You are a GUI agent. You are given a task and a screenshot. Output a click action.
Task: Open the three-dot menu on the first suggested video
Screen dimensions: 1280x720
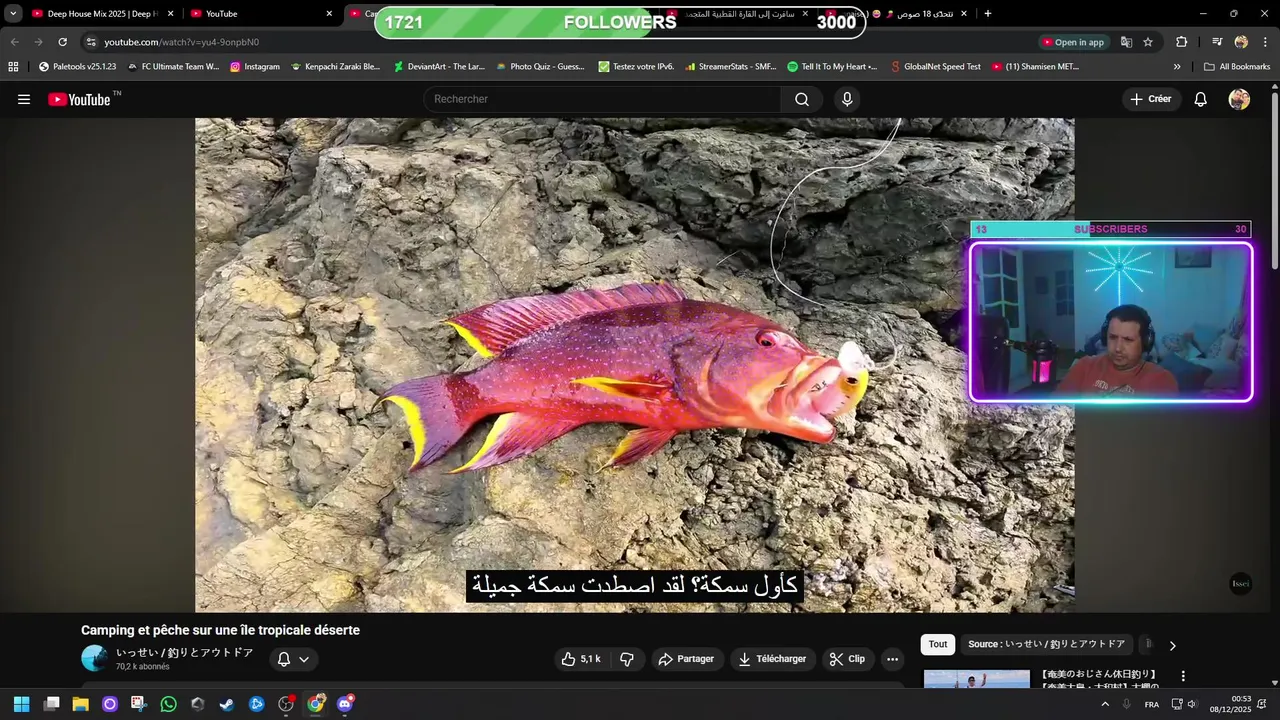click(x=1183, y=676)
